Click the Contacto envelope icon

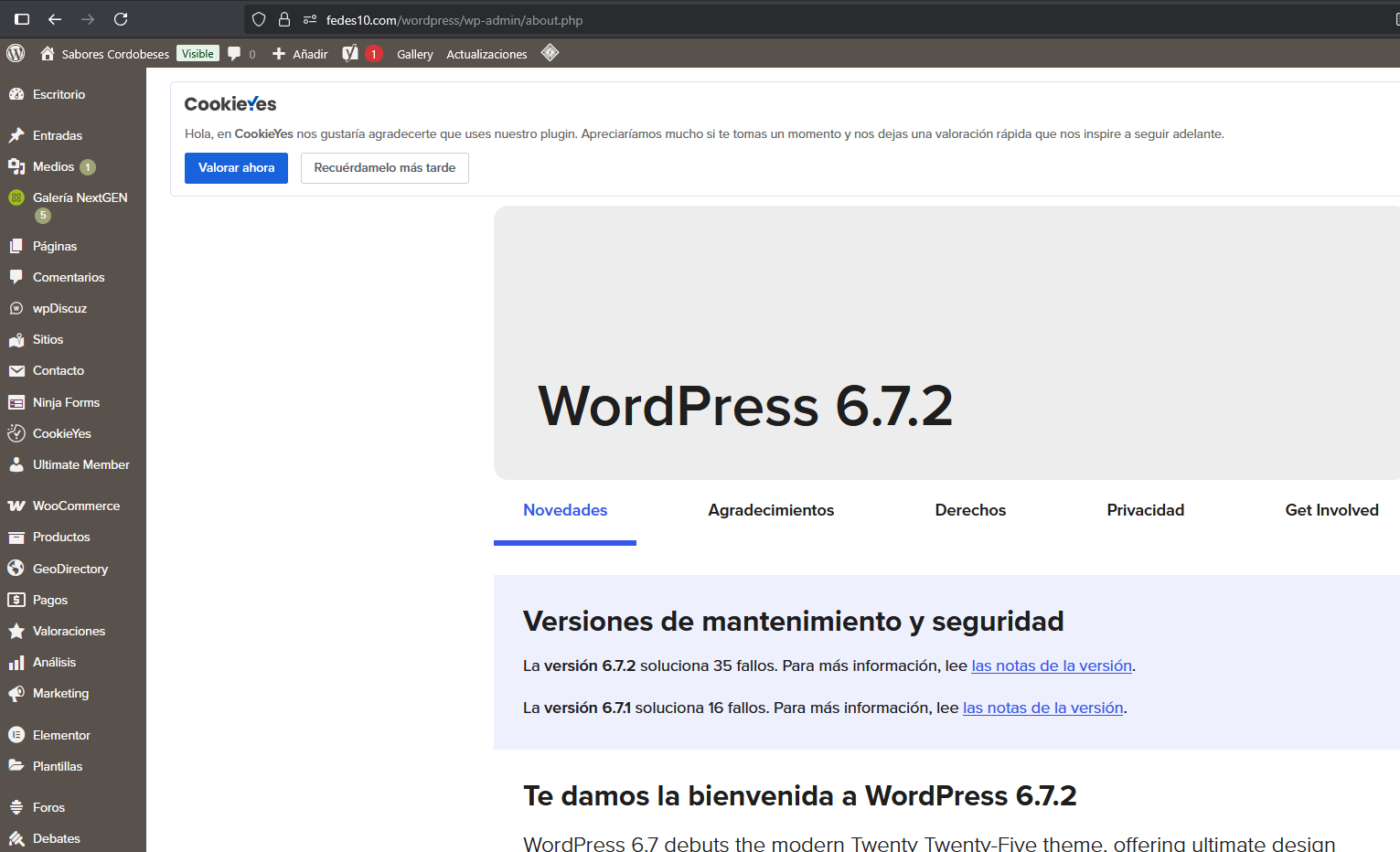[x=16, y=370]
